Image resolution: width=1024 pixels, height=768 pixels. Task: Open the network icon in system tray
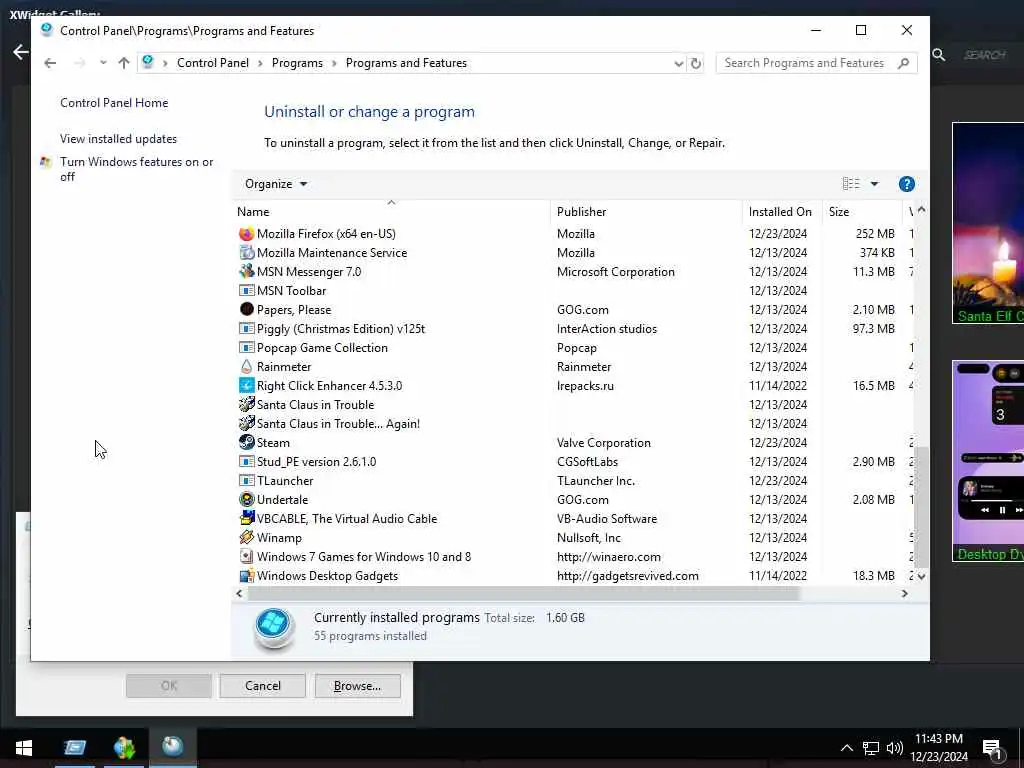point(871,748)
